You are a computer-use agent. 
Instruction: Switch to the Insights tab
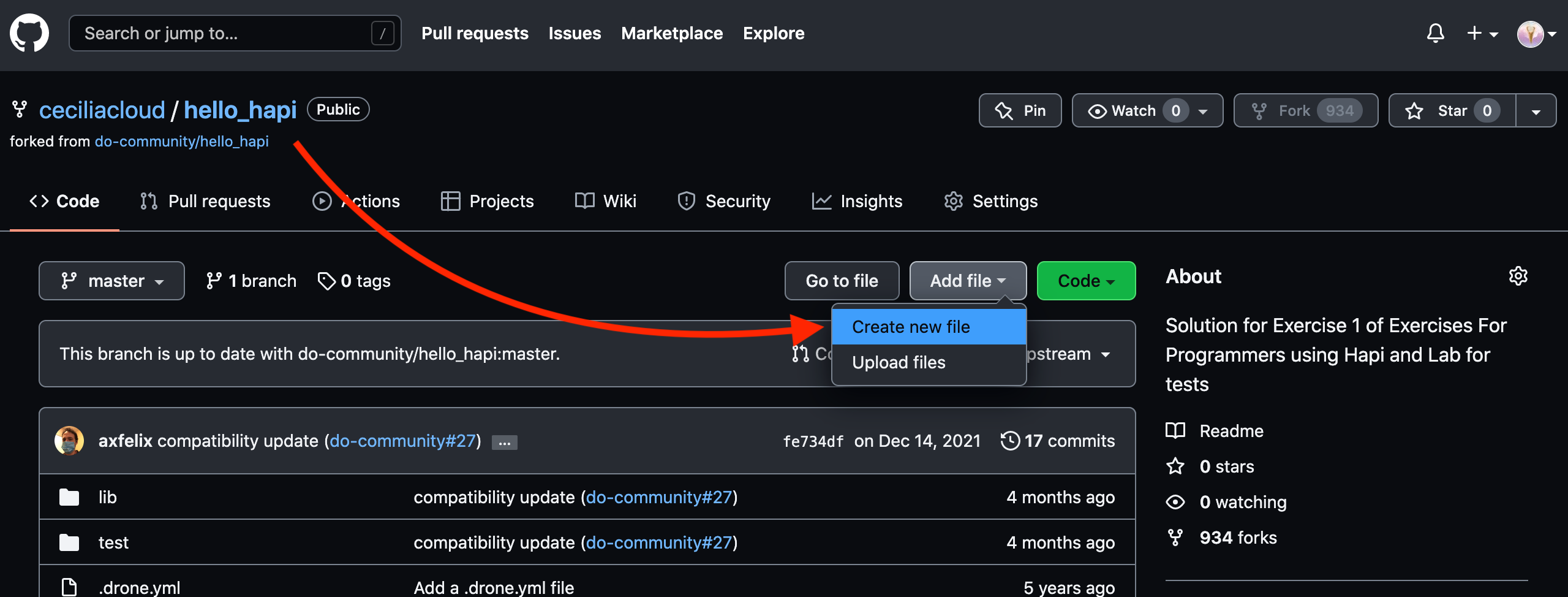857,201
